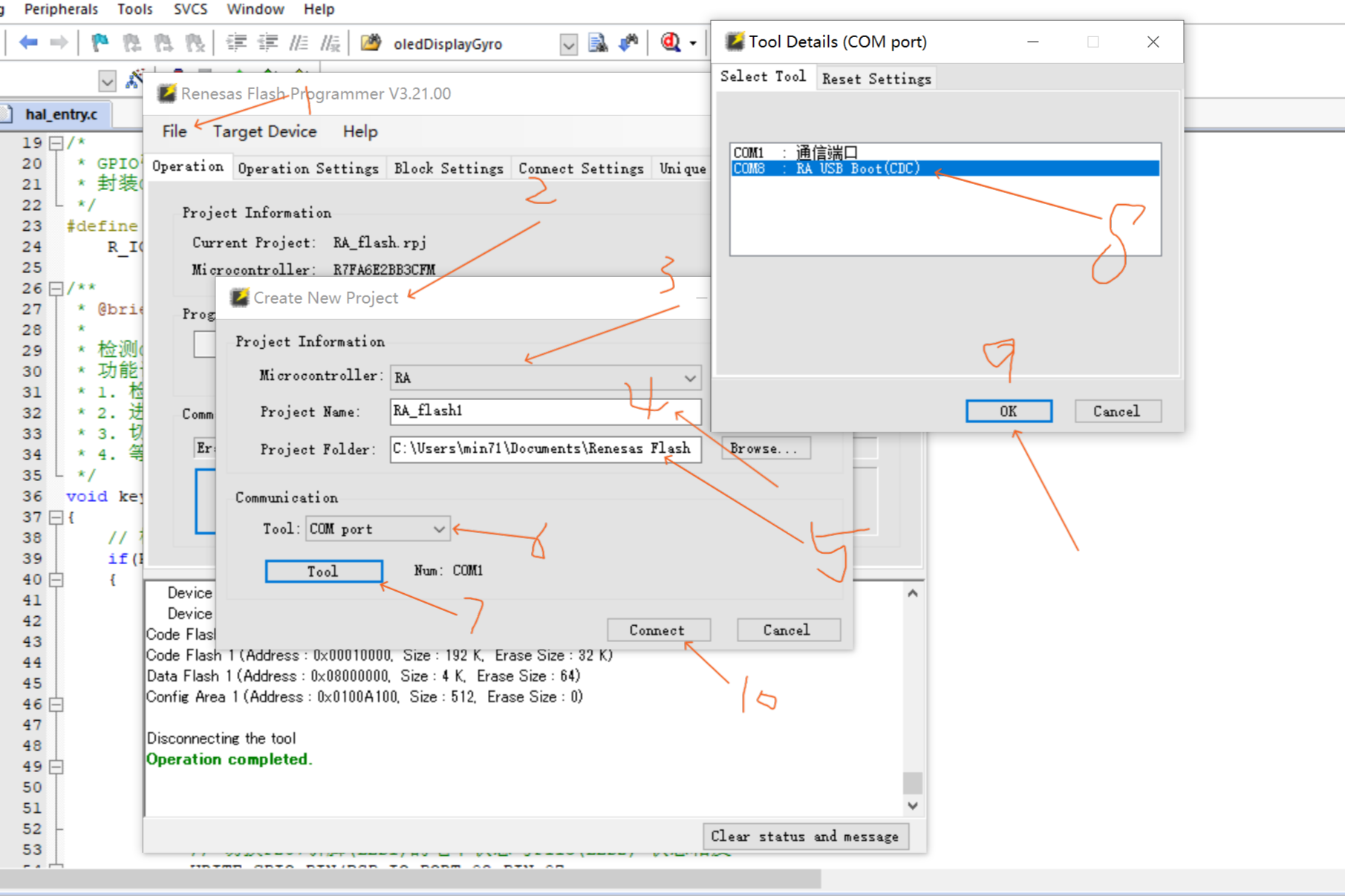The image size is (1345, 896).
Task: Insert a bookmark with the flag icon
Action: [x=100, y=43]
